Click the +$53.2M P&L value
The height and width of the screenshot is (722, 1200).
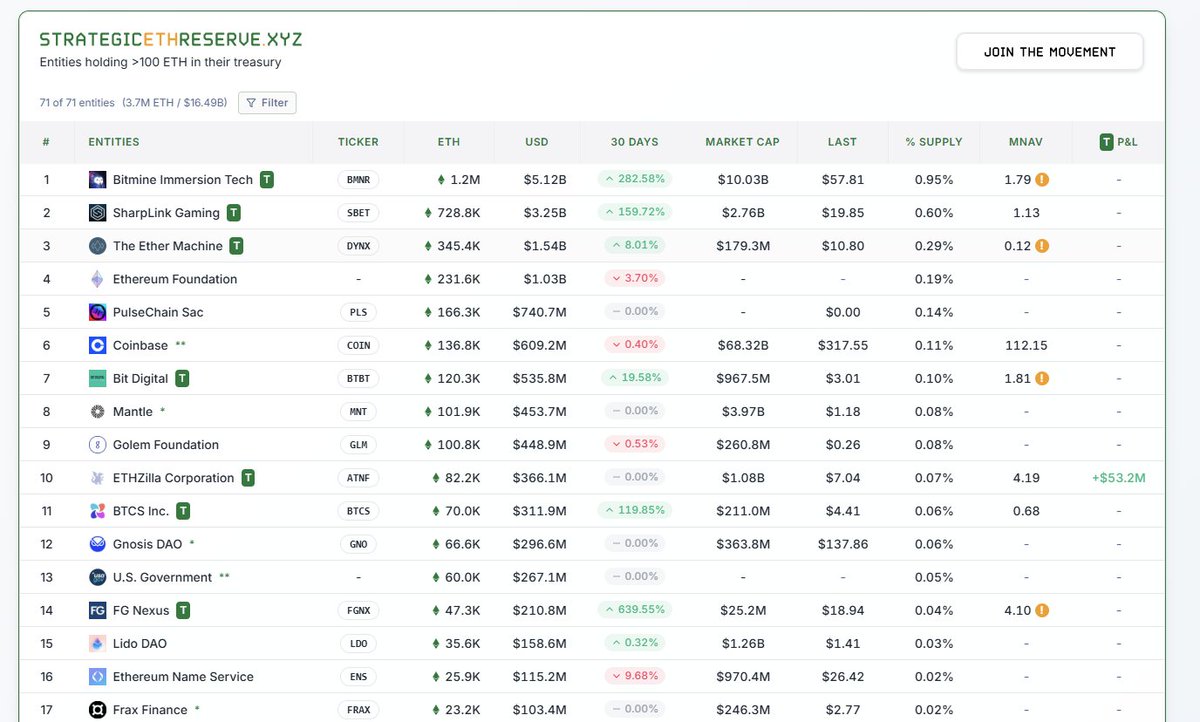coord(1118,478)
